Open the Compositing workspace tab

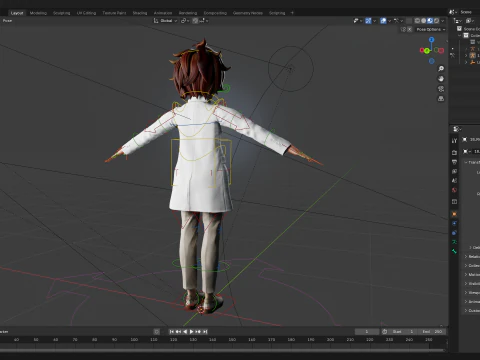pos(215,13)
